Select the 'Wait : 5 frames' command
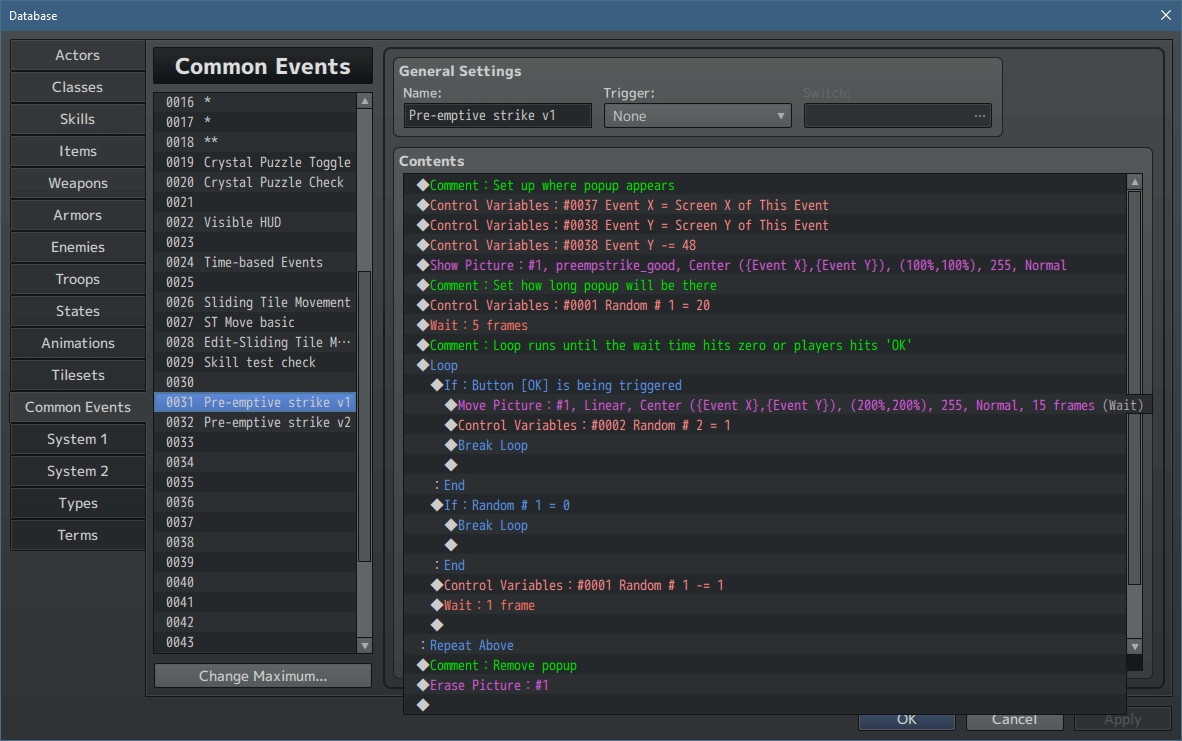This screenshot has width=1182, height=741. pyautogui.click(x=764, y=326)
